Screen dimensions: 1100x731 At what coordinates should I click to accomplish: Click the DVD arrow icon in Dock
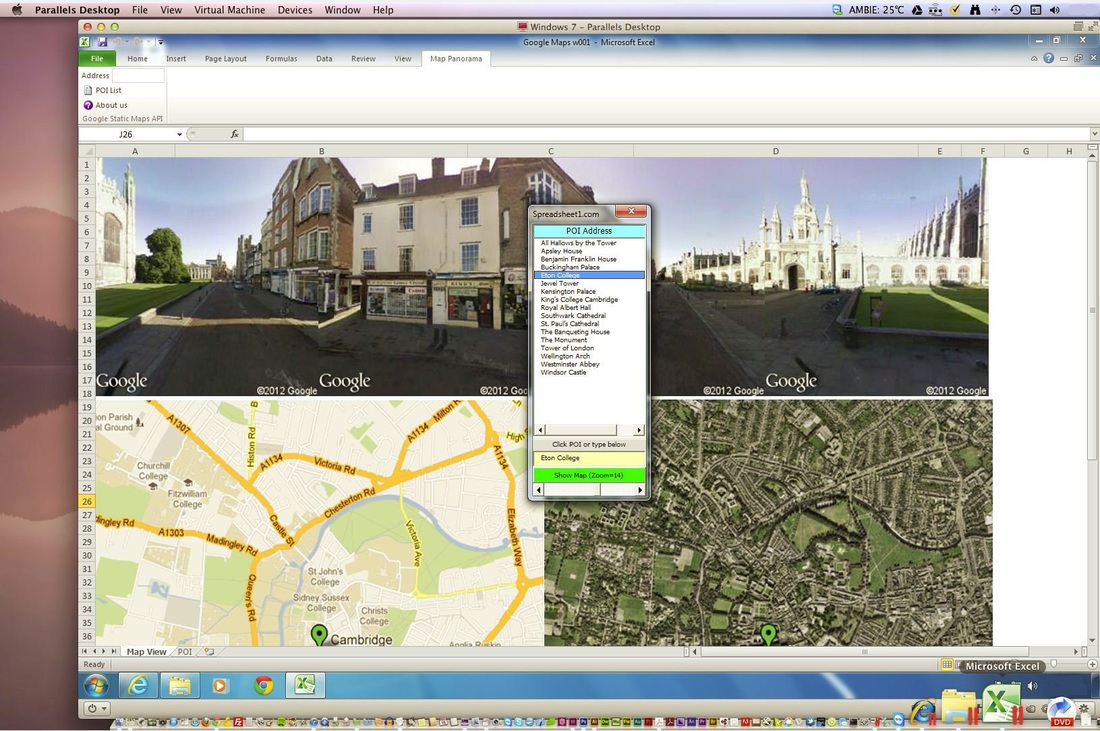tap(1061, 710)
